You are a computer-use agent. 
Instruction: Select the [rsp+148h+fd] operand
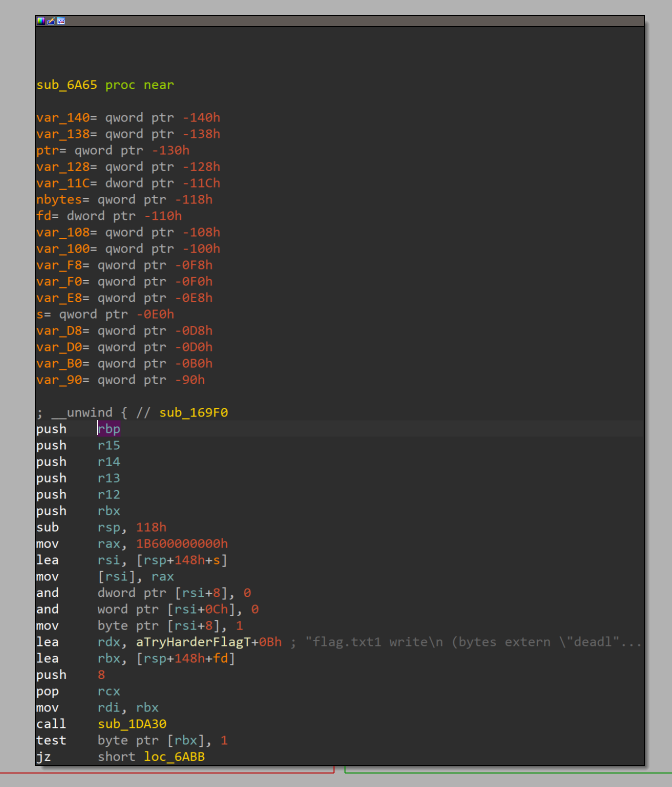pyautogui.click(x=186, y=659)
